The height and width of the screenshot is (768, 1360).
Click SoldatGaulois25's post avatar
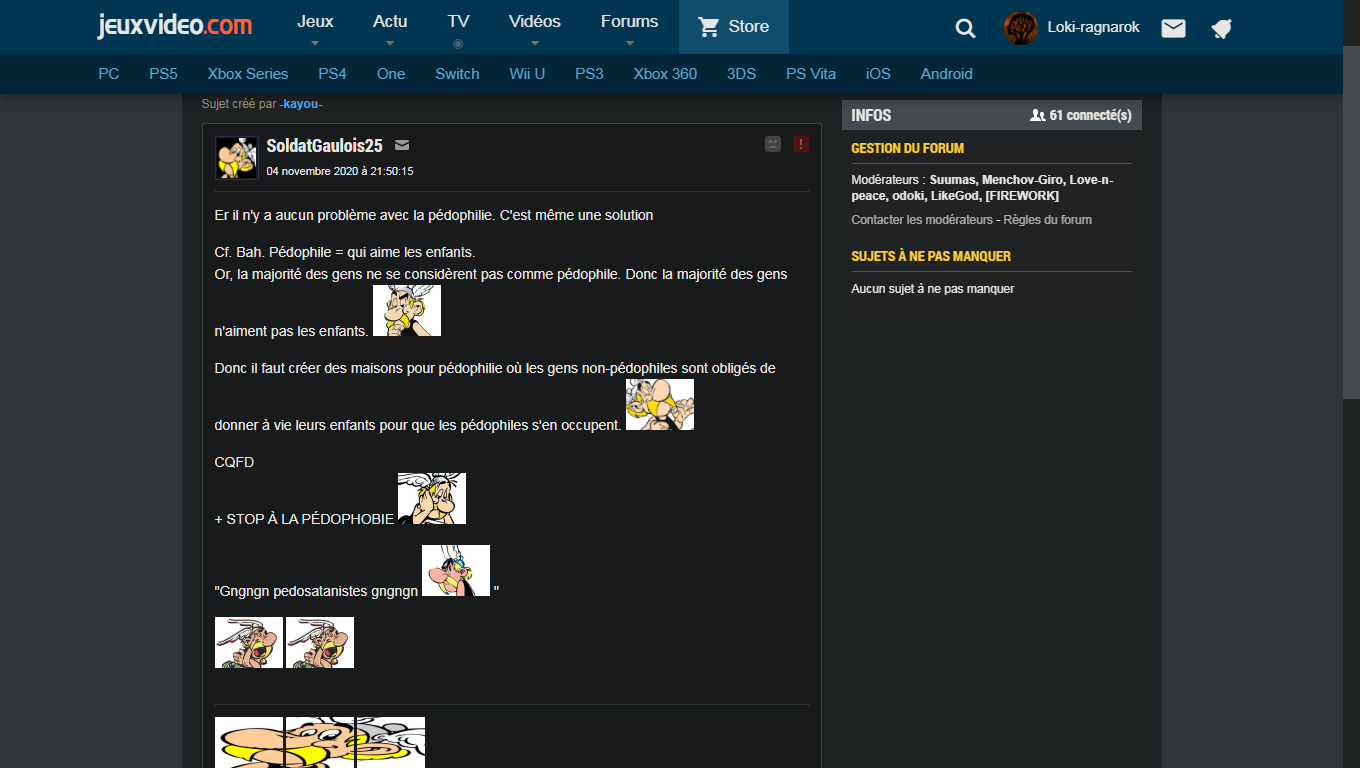pos(237,158)
